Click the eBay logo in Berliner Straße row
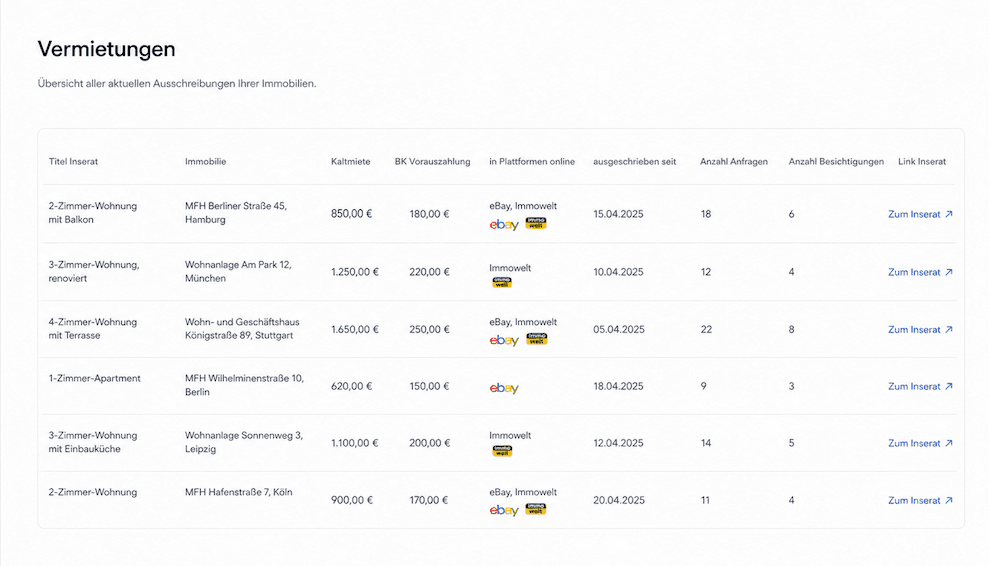The width and height of the screenshot is (989, 566). [504, 225]
